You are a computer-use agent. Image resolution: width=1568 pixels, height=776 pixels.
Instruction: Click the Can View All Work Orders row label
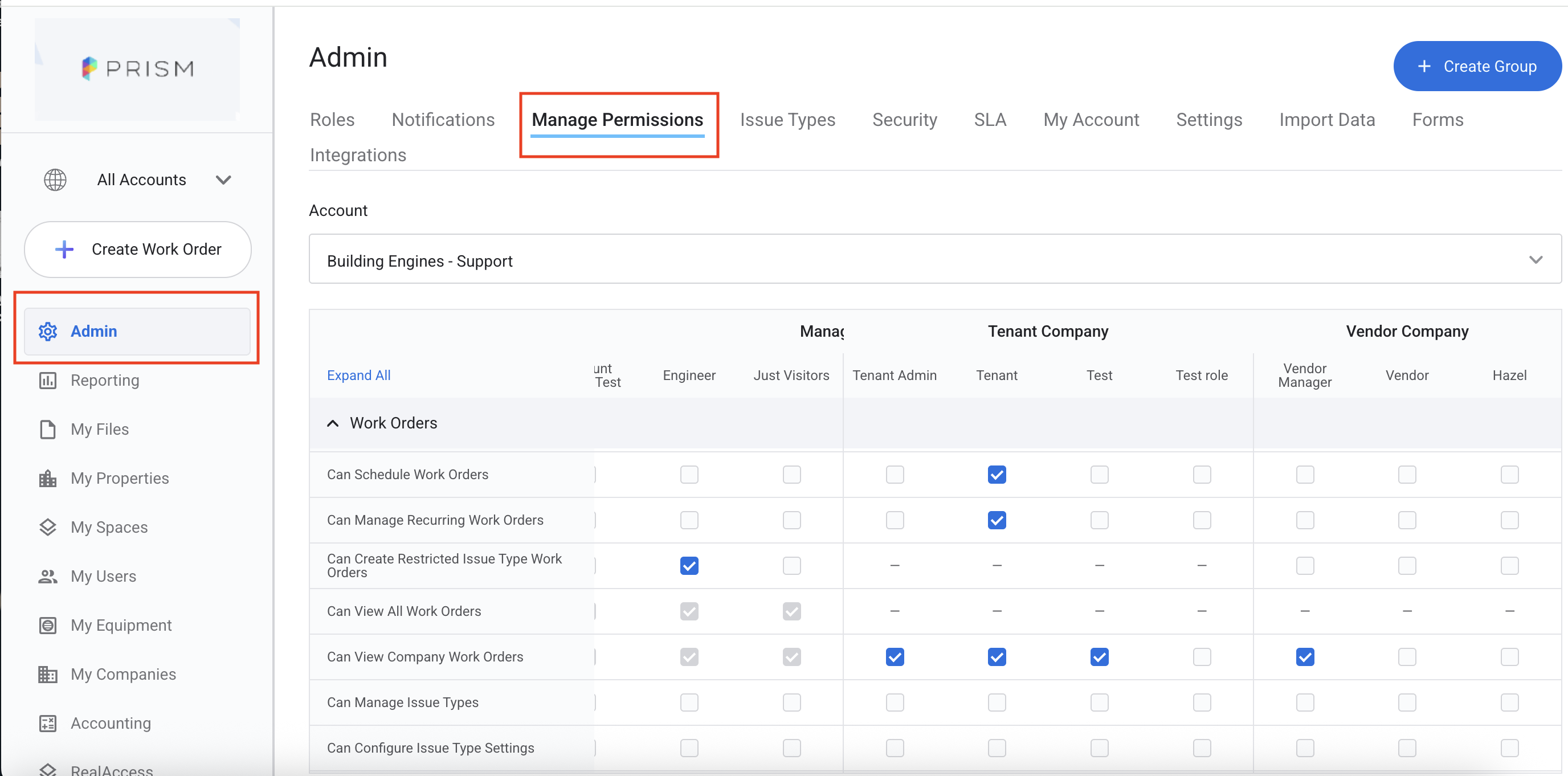click(x=403, y=612)
